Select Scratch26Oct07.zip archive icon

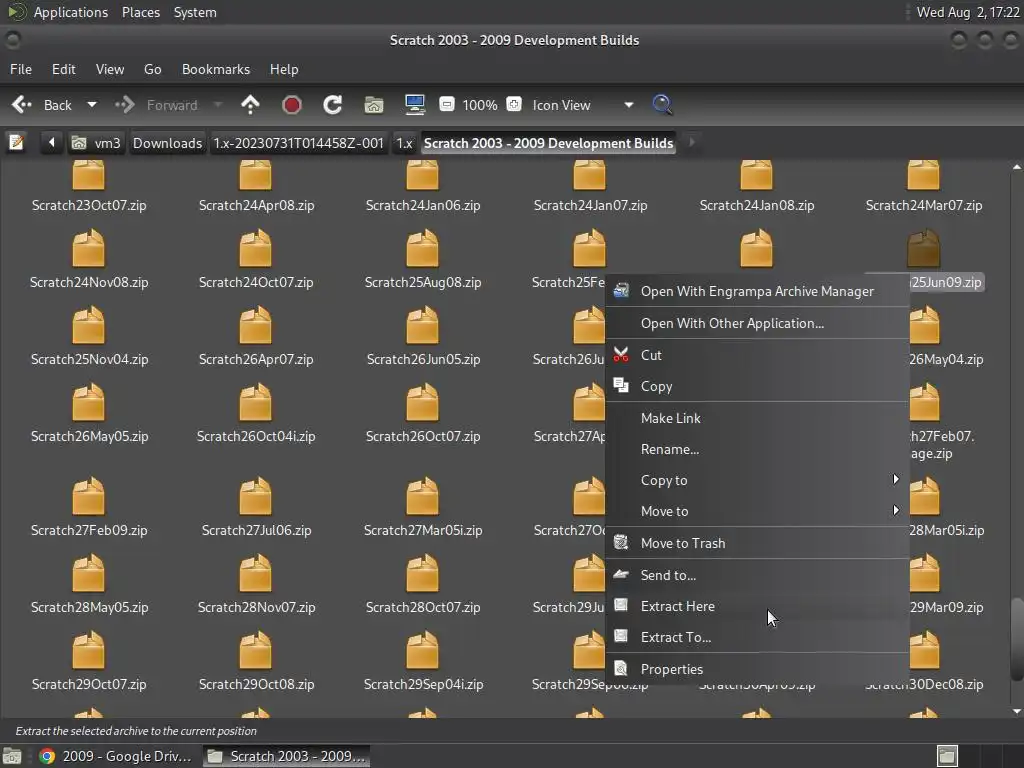click(423, 402)
